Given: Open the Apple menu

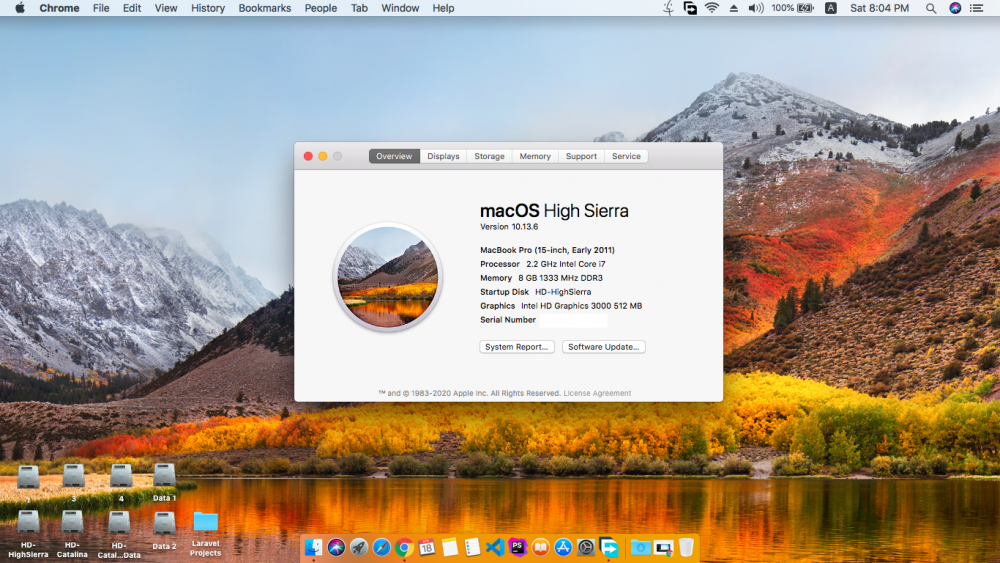Looking at the screenshot, I should pos(20,8).
